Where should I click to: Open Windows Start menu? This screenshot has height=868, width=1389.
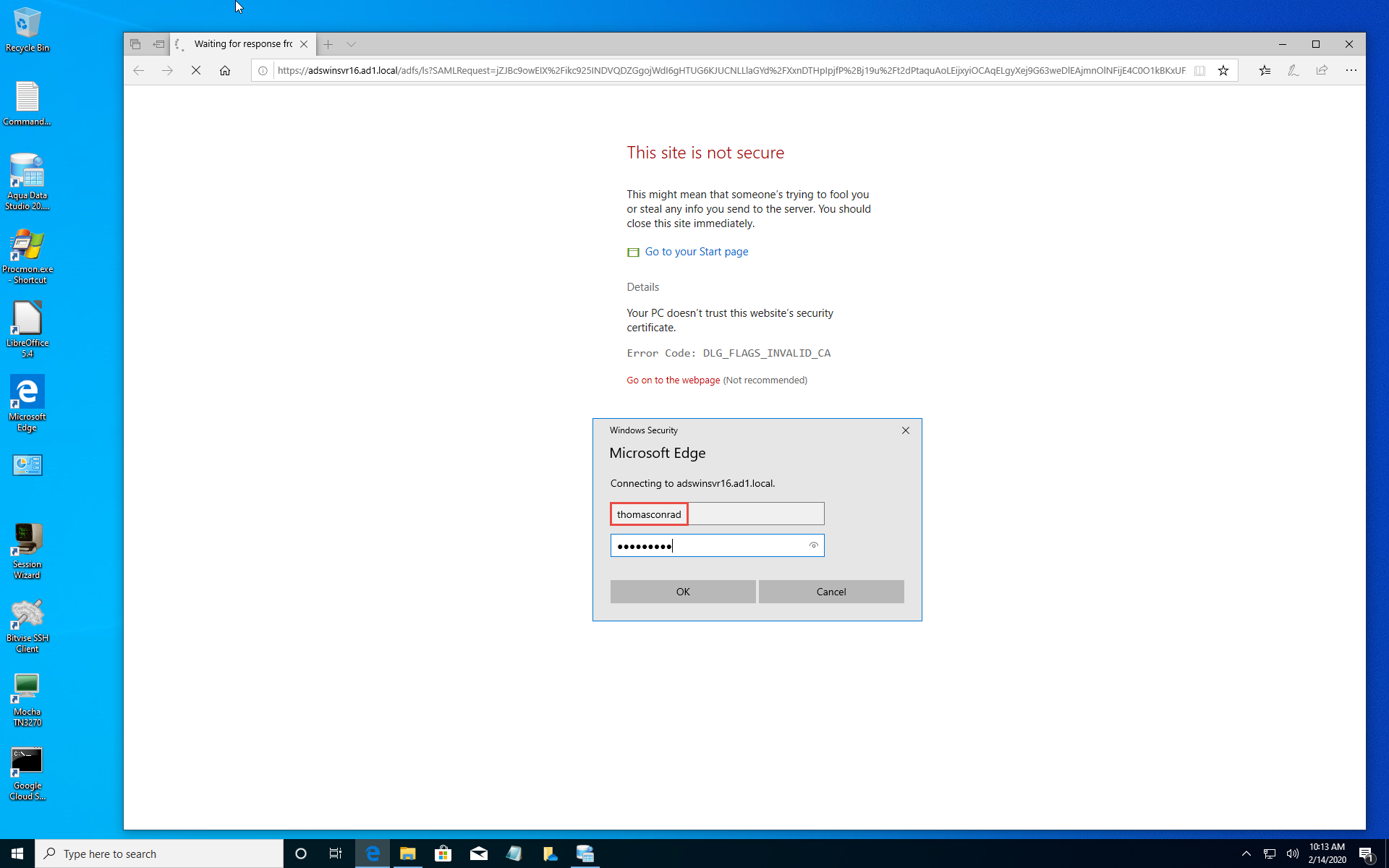coord(17,854)
